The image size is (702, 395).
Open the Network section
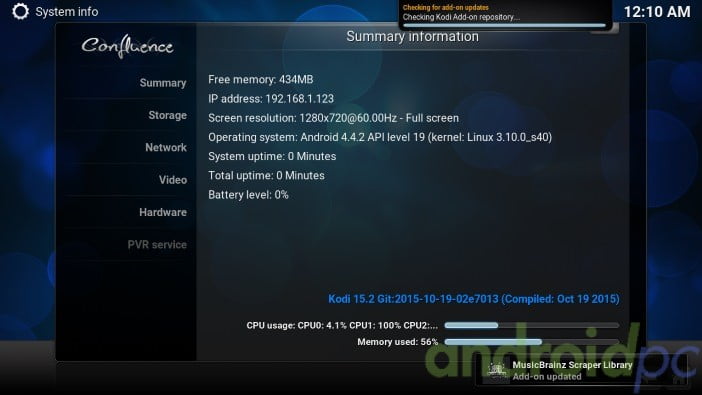[x=166, y=147]
